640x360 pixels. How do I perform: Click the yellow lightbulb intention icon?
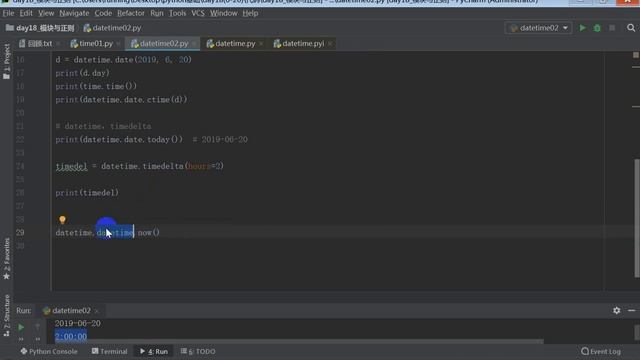click(62, 220)
